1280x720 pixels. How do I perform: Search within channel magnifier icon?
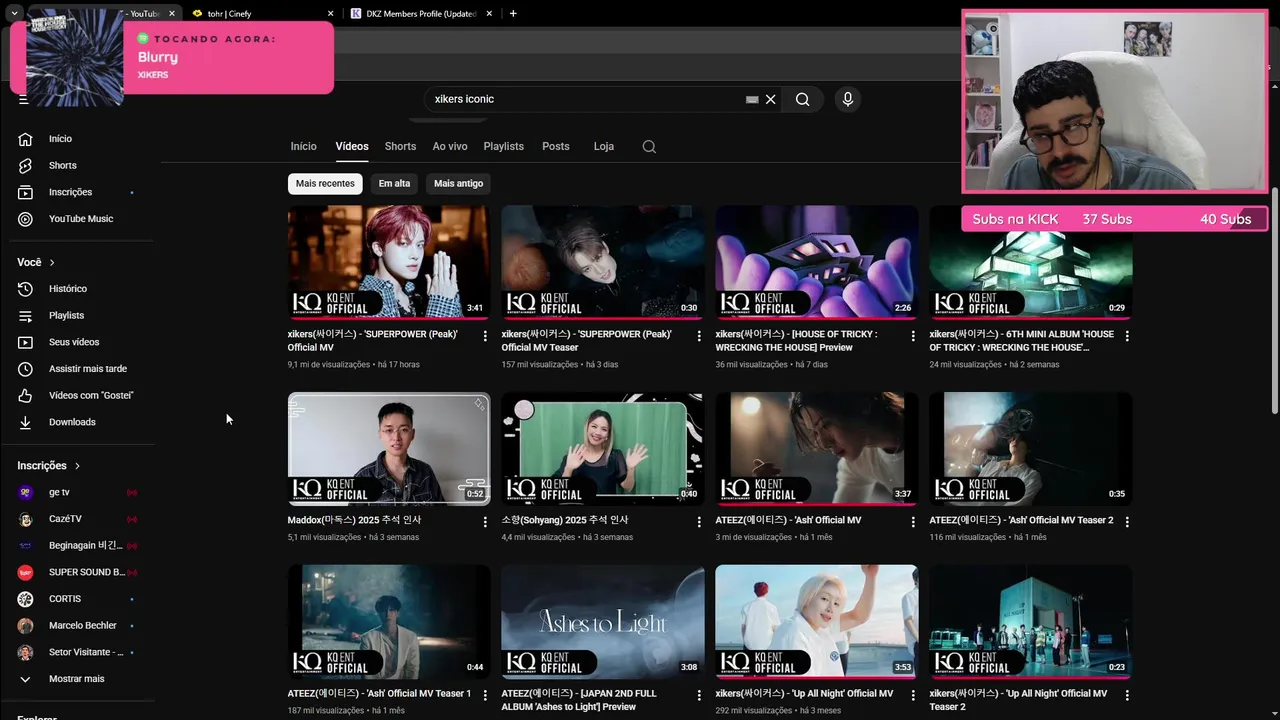pos(649,146)
